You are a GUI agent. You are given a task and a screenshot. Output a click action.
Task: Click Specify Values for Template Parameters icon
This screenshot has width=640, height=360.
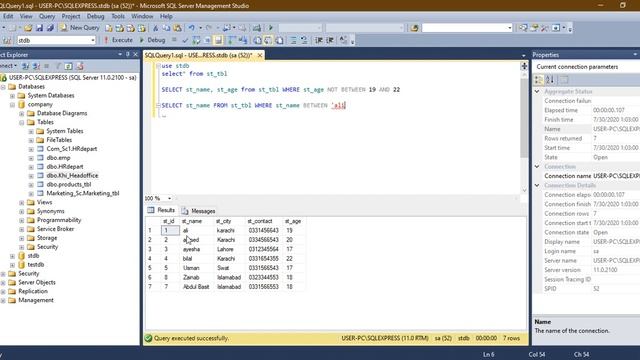pyautogui.click(x=343, y=40)
